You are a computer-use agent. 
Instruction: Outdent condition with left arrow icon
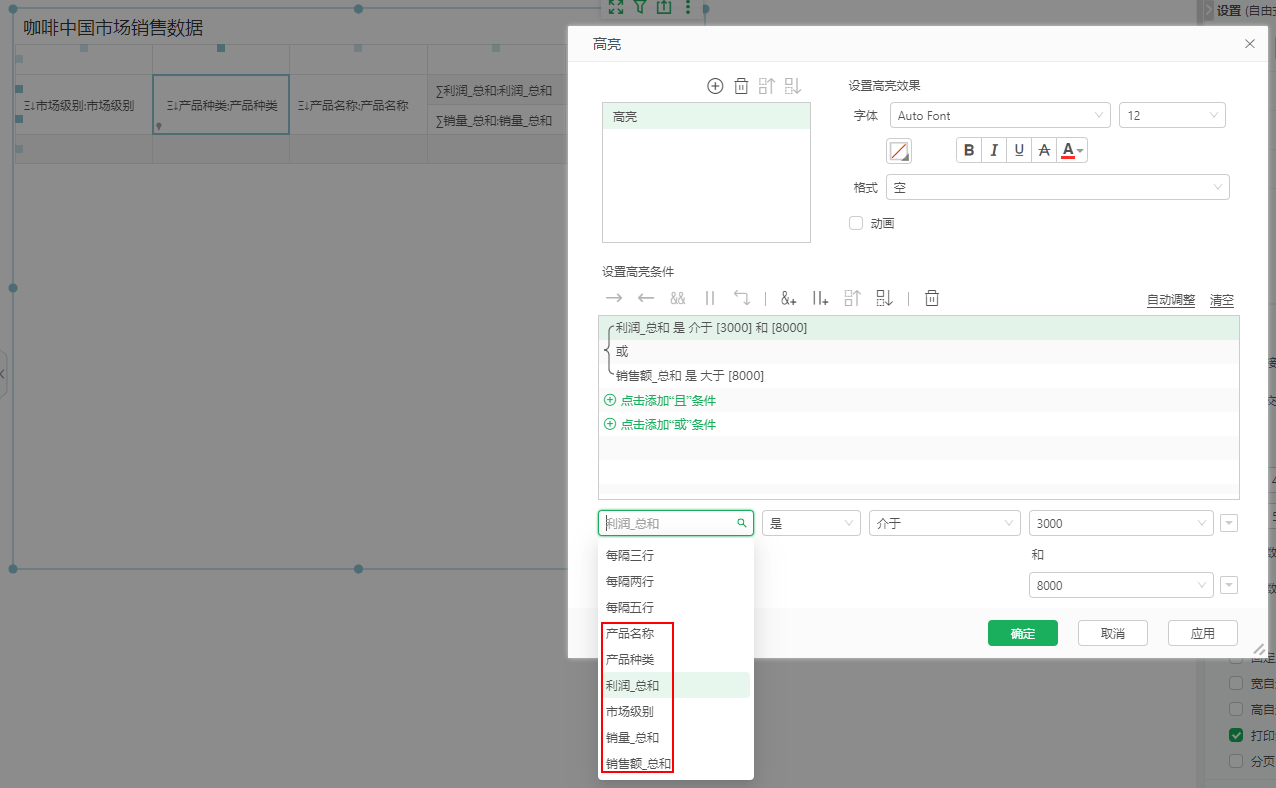point(646,298)
